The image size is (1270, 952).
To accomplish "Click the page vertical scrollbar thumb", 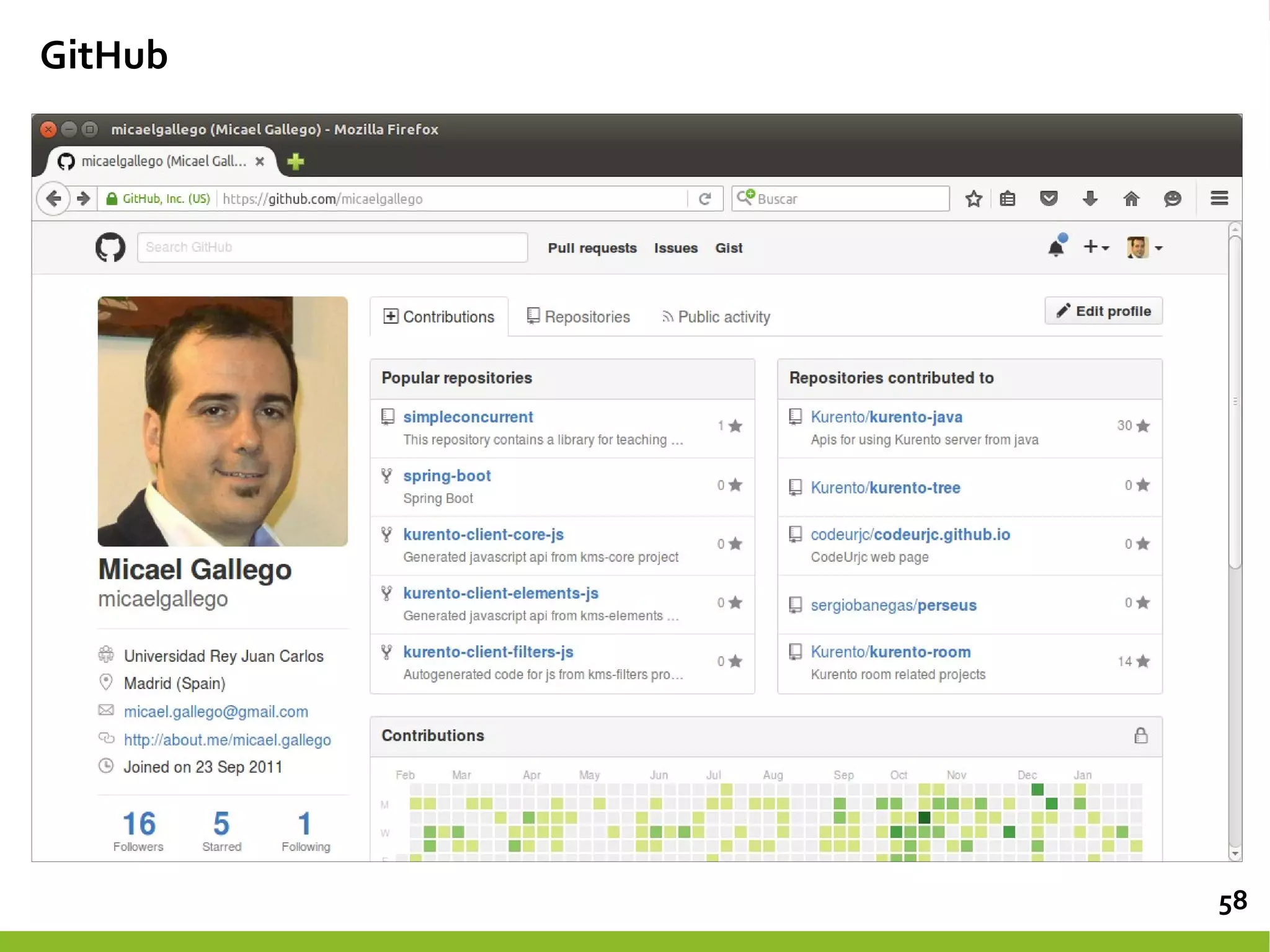I will click(x=1235, y=403).
